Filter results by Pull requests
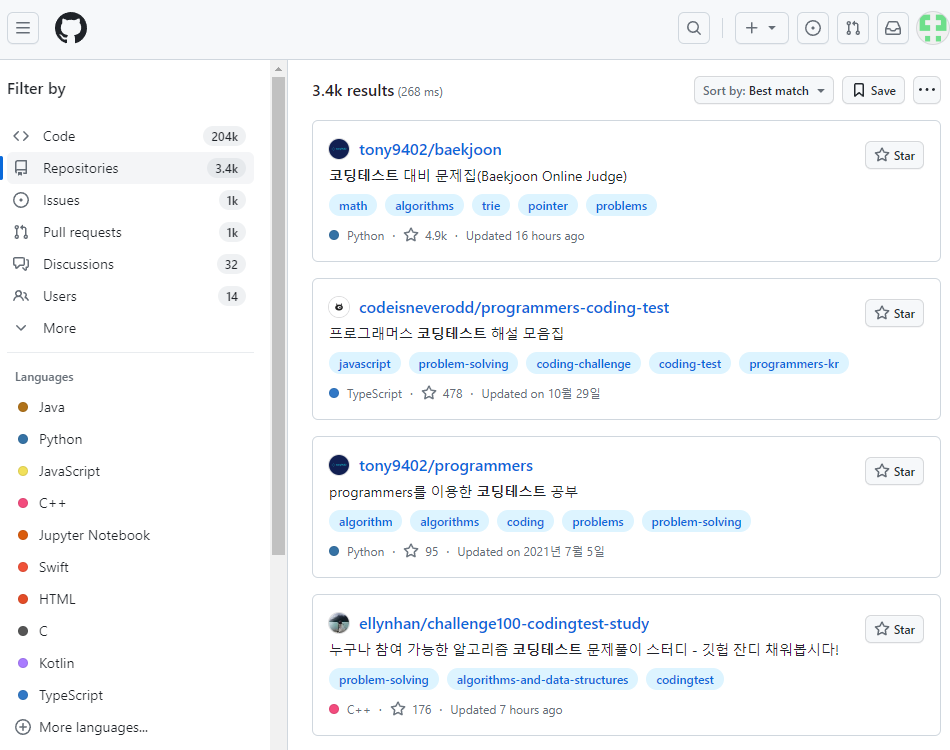The height and width of the screenshot is (750, 950). [130, 233]
